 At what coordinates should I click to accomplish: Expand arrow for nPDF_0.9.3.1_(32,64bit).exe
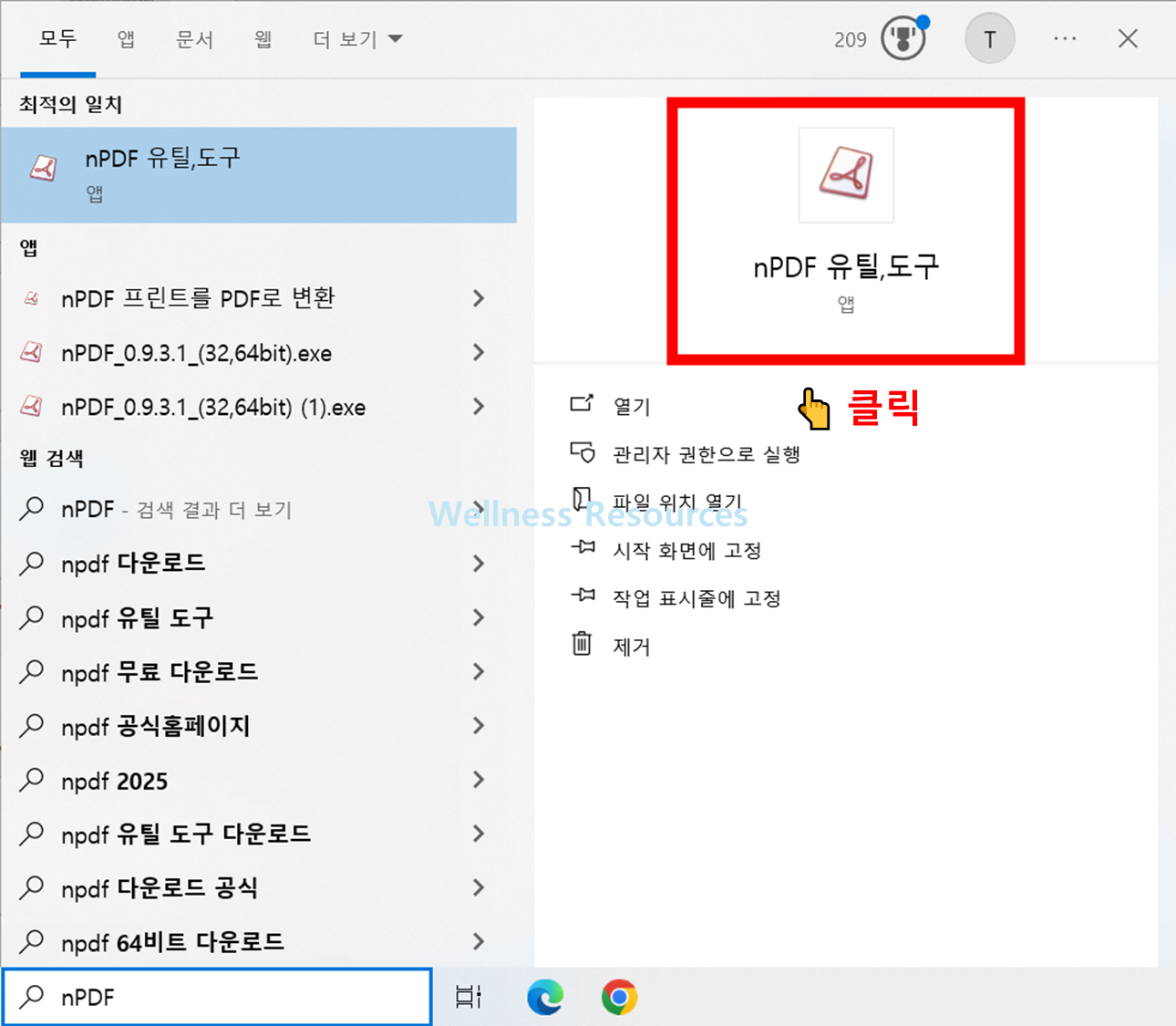point(479,353)
